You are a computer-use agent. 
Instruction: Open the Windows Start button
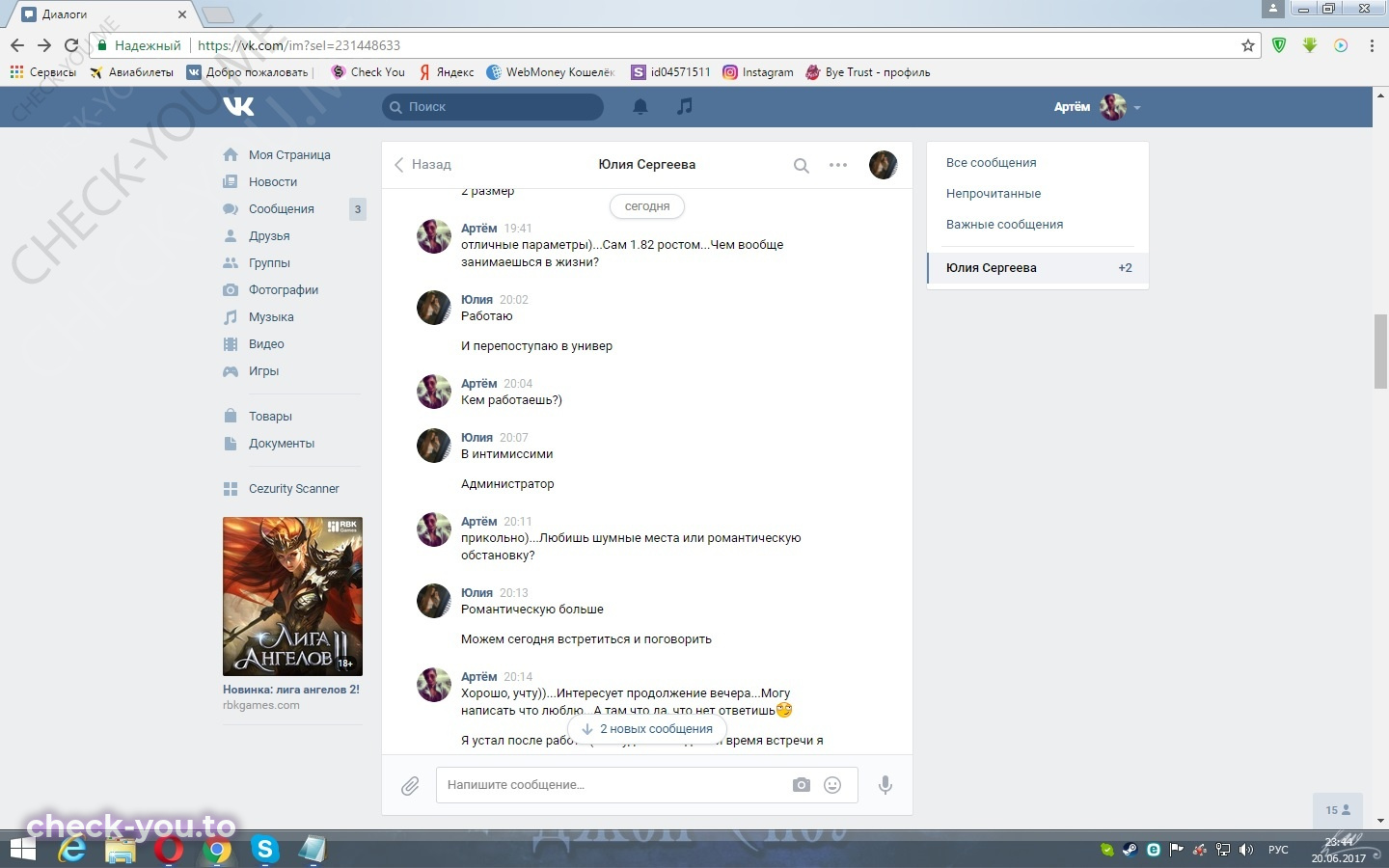pyautogui.click(x=22, y=850)
